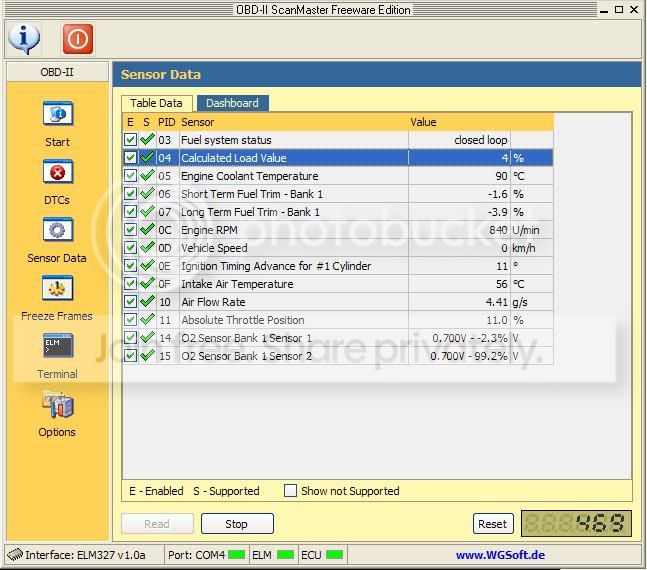The width and height of the screenshot is (647, 570).
Task: Open the Options icon in sidebar
Action: (x=57, y=406)
